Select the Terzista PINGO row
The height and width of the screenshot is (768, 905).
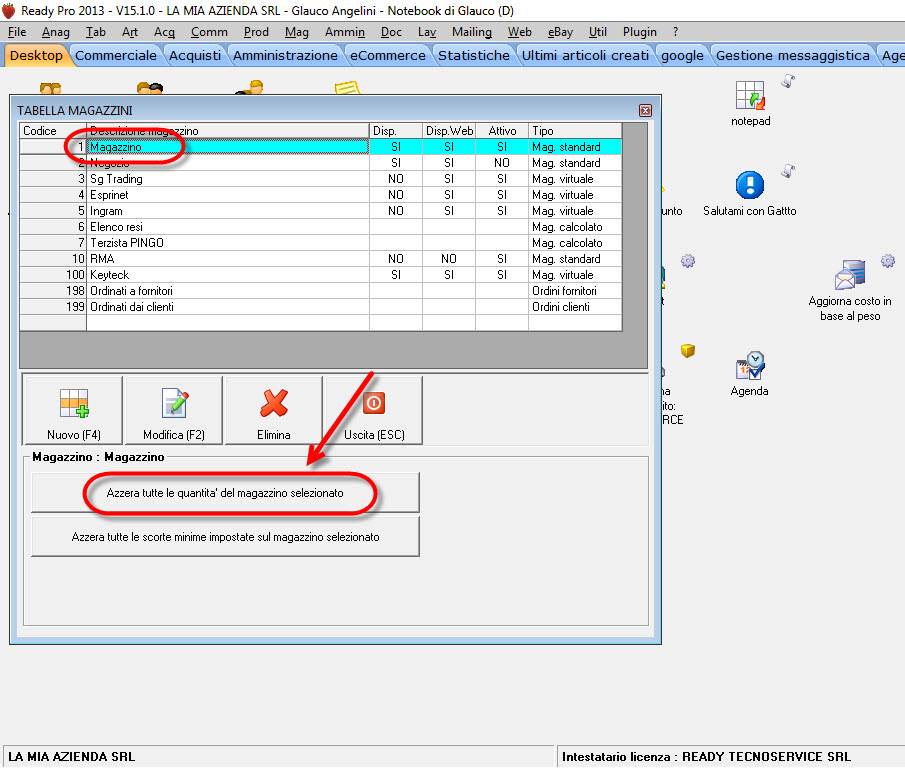click(x=321, y=243)
